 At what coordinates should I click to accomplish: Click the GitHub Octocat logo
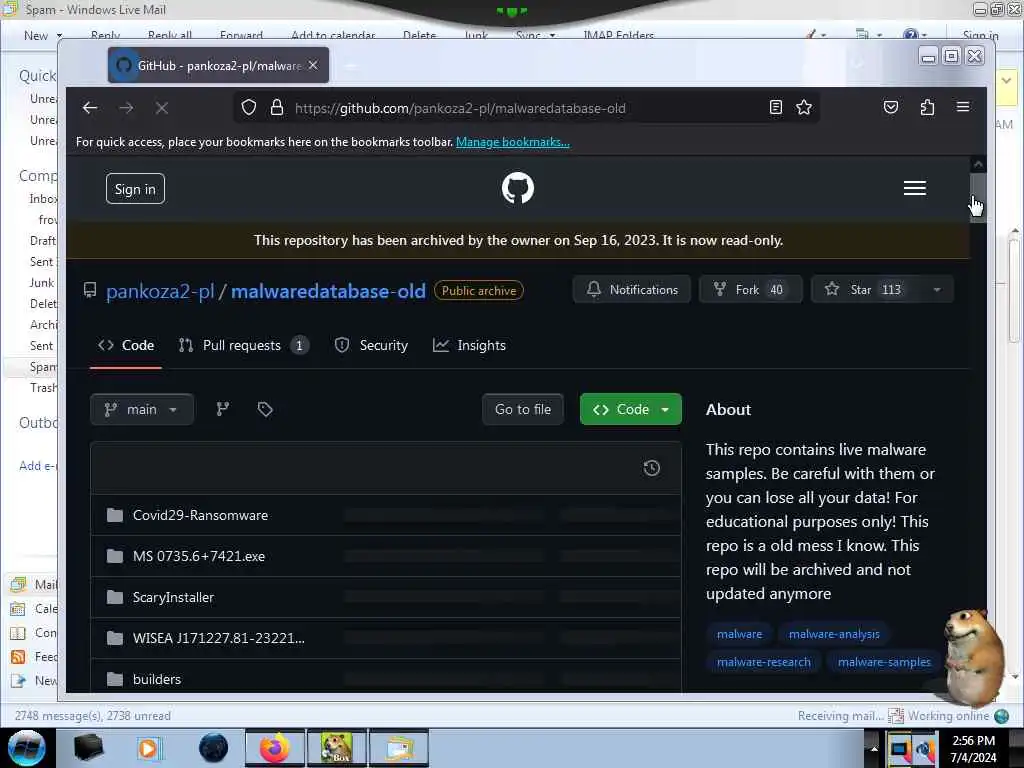point(518,188)
